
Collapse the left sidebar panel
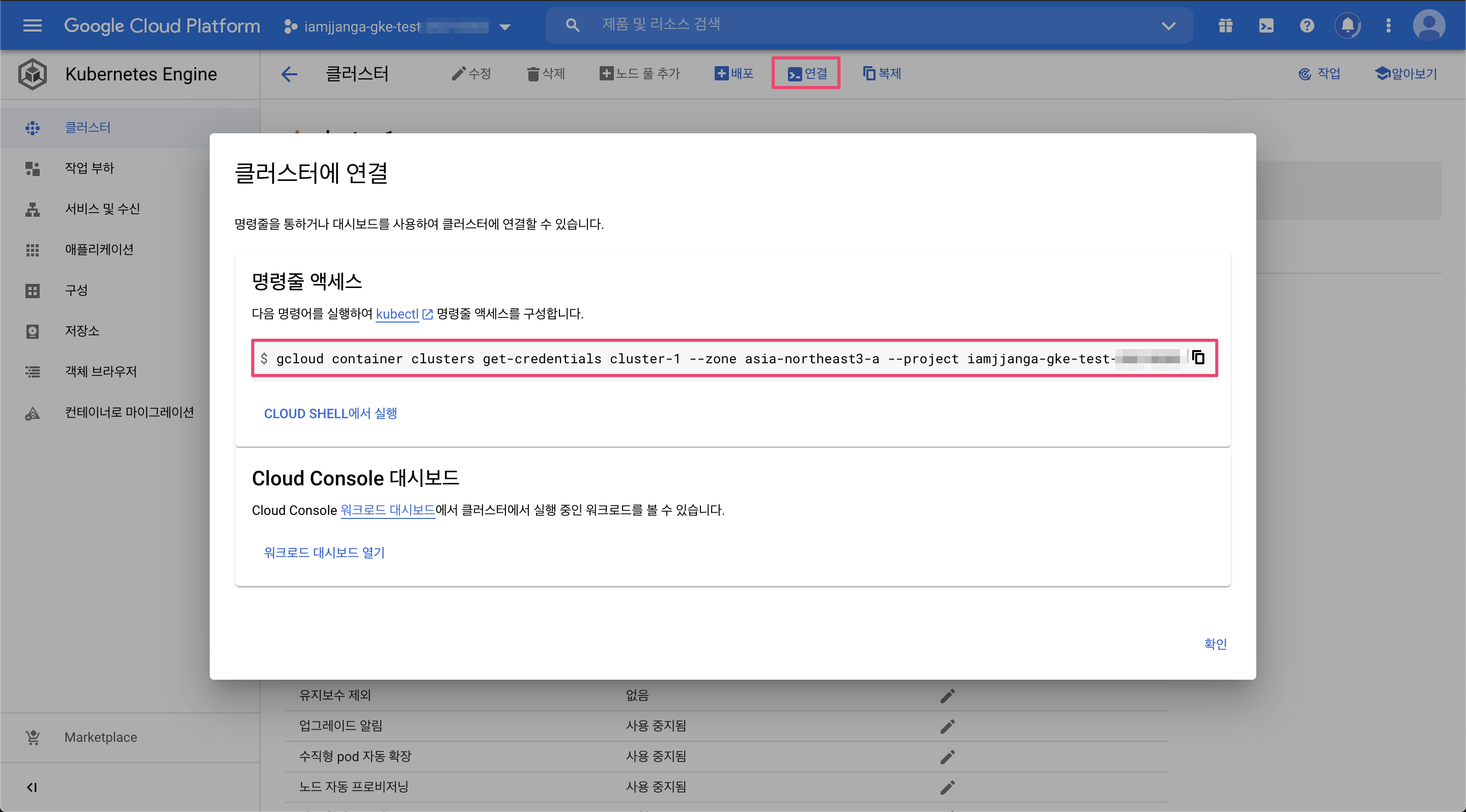click(32, 787)
